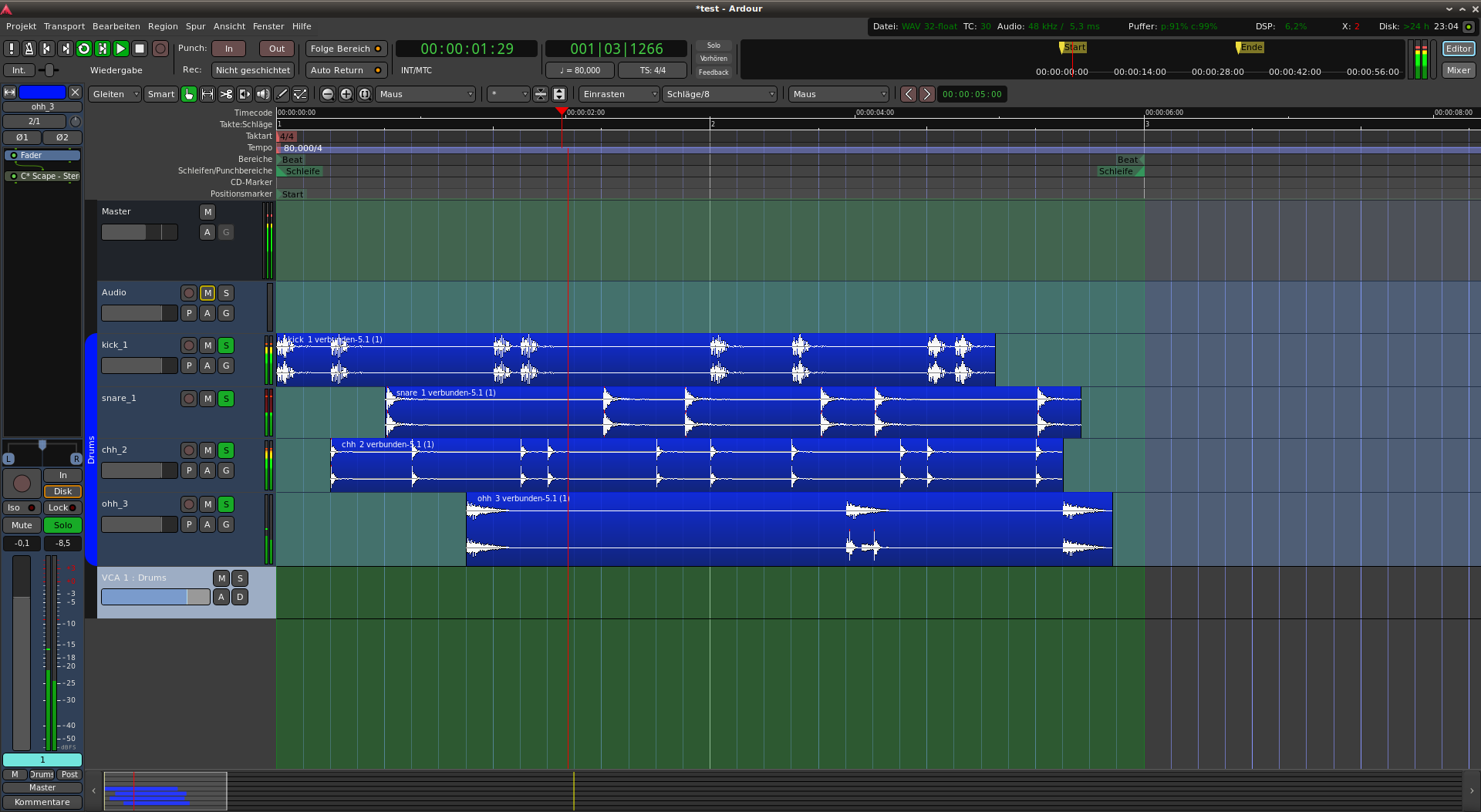
Task: Click the Editor button
Action: [x=1458, y=49]
